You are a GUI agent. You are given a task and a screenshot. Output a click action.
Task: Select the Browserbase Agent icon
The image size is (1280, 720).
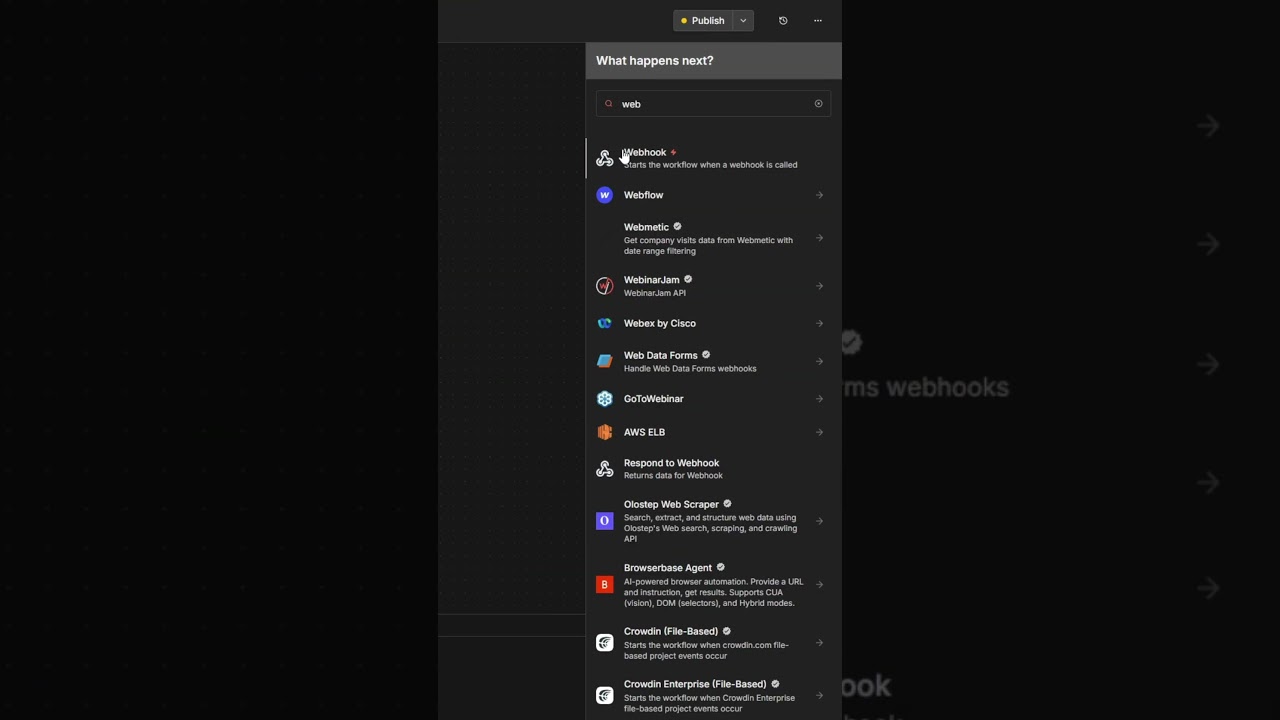(604, 585)
